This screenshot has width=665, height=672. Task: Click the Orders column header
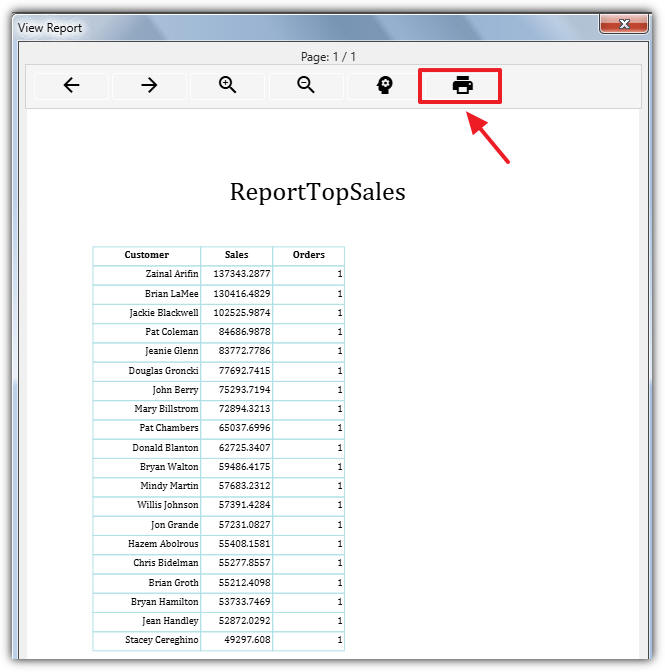coord(309,255)
